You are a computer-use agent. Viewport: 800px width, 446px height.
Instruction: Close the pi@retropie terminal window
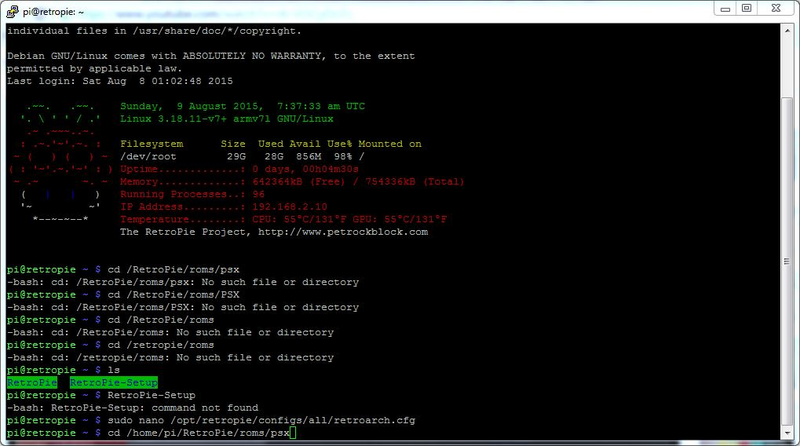(x=776, y=9)
